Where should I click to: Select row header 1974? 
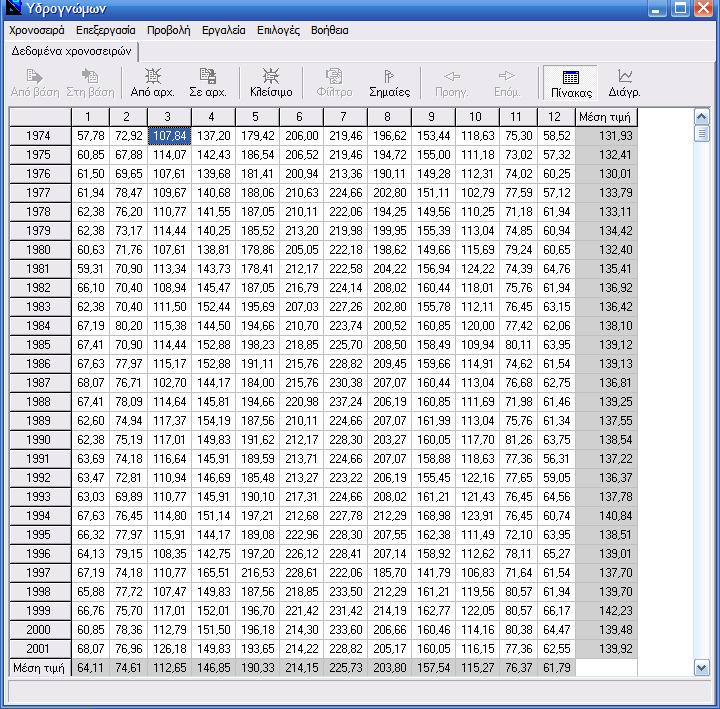tap(40, 136)
